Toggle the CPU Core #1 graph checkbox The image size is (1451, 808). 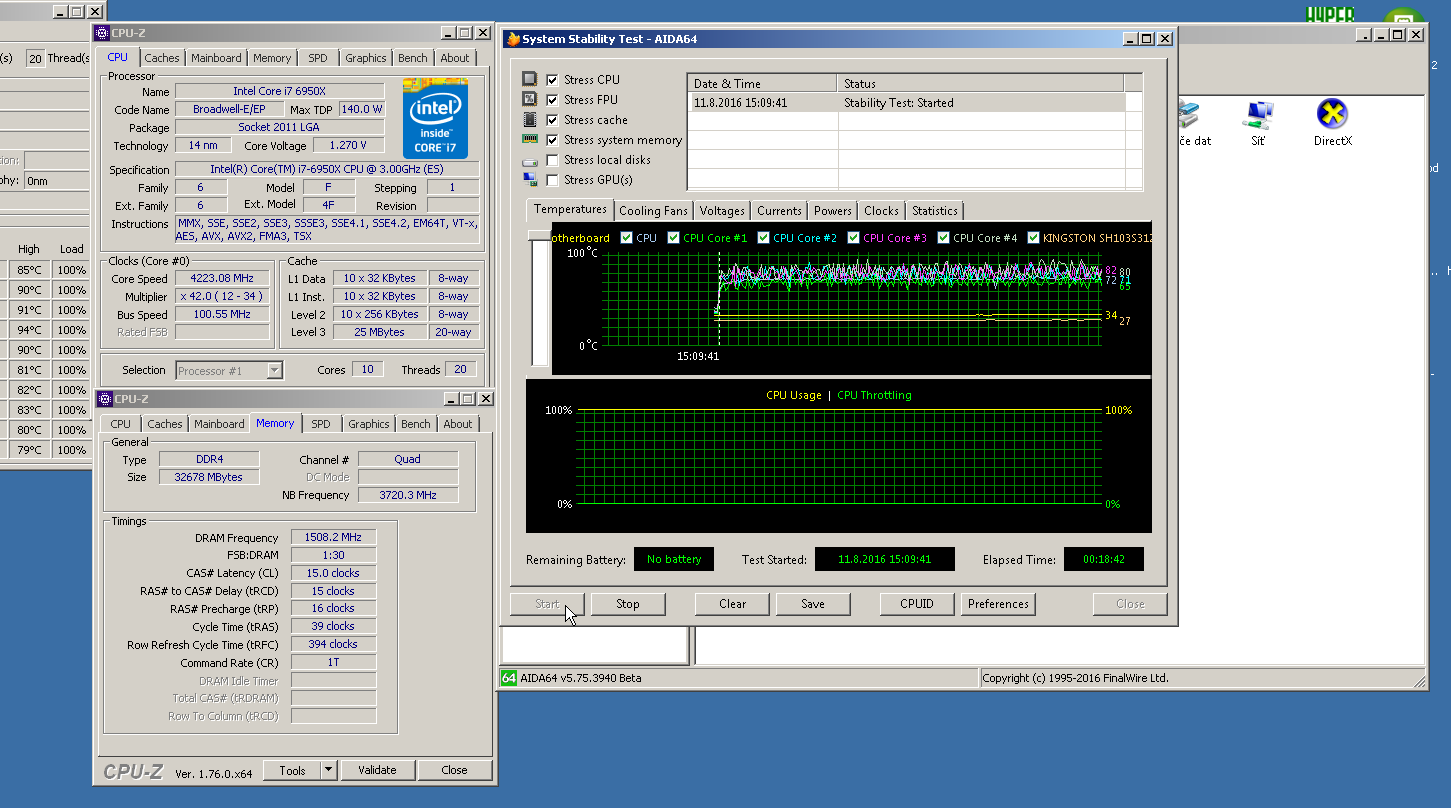674,238
